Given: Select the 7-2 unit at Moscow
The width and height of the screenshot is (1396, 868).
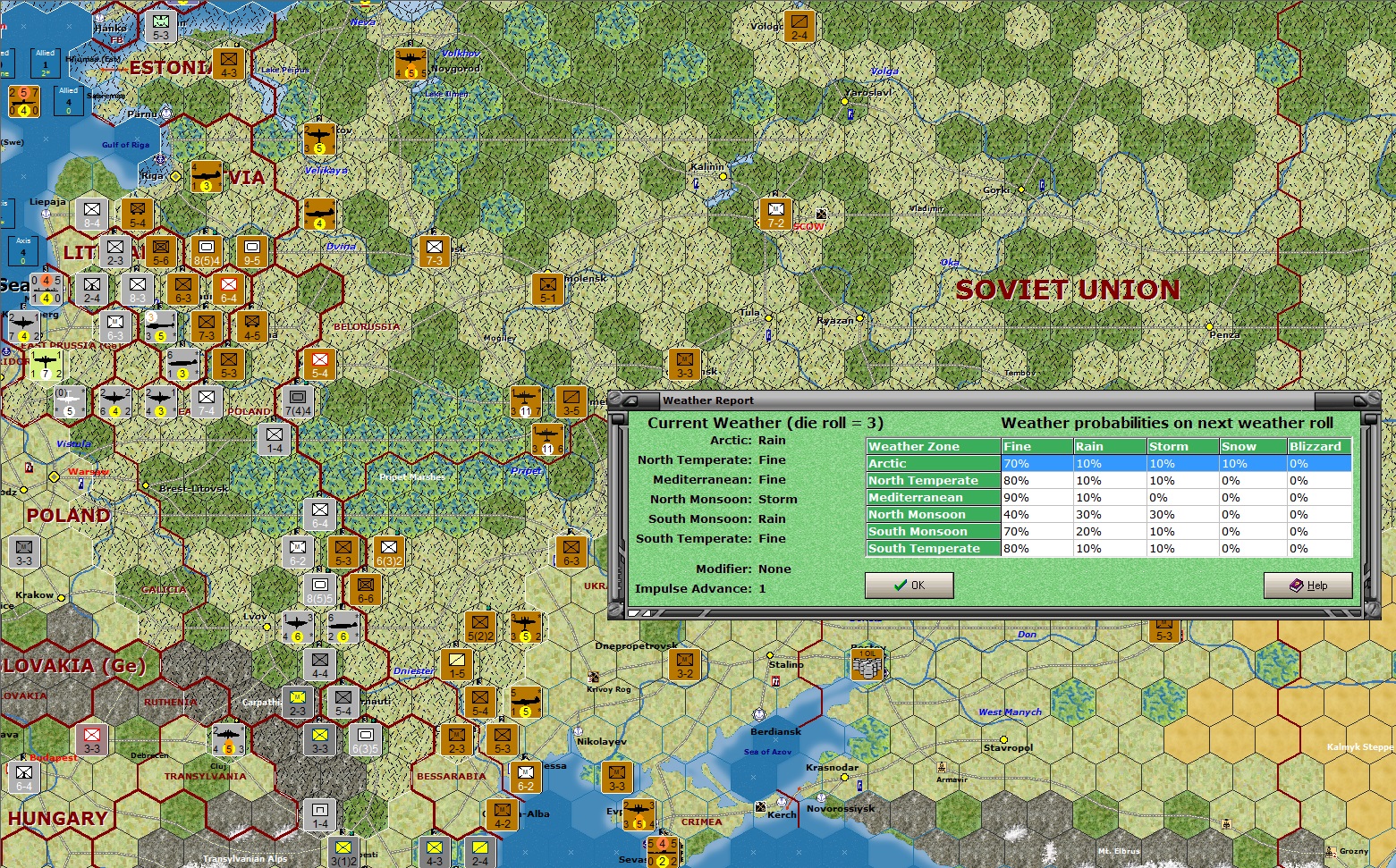Looking at the screenshot, I should [775, 213].
